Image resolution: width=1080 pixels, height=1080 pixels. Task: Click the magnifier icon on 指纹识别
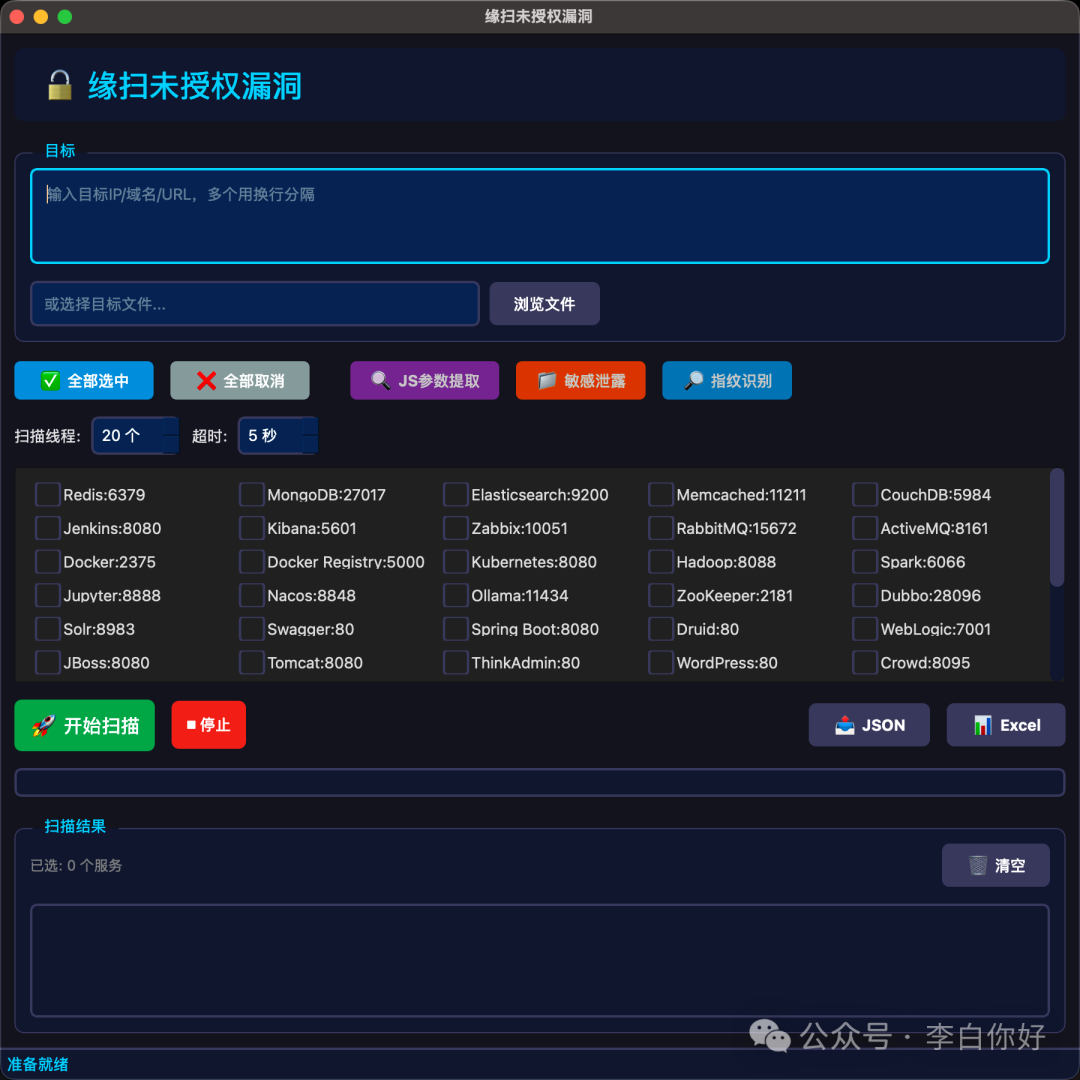(693, 380)
